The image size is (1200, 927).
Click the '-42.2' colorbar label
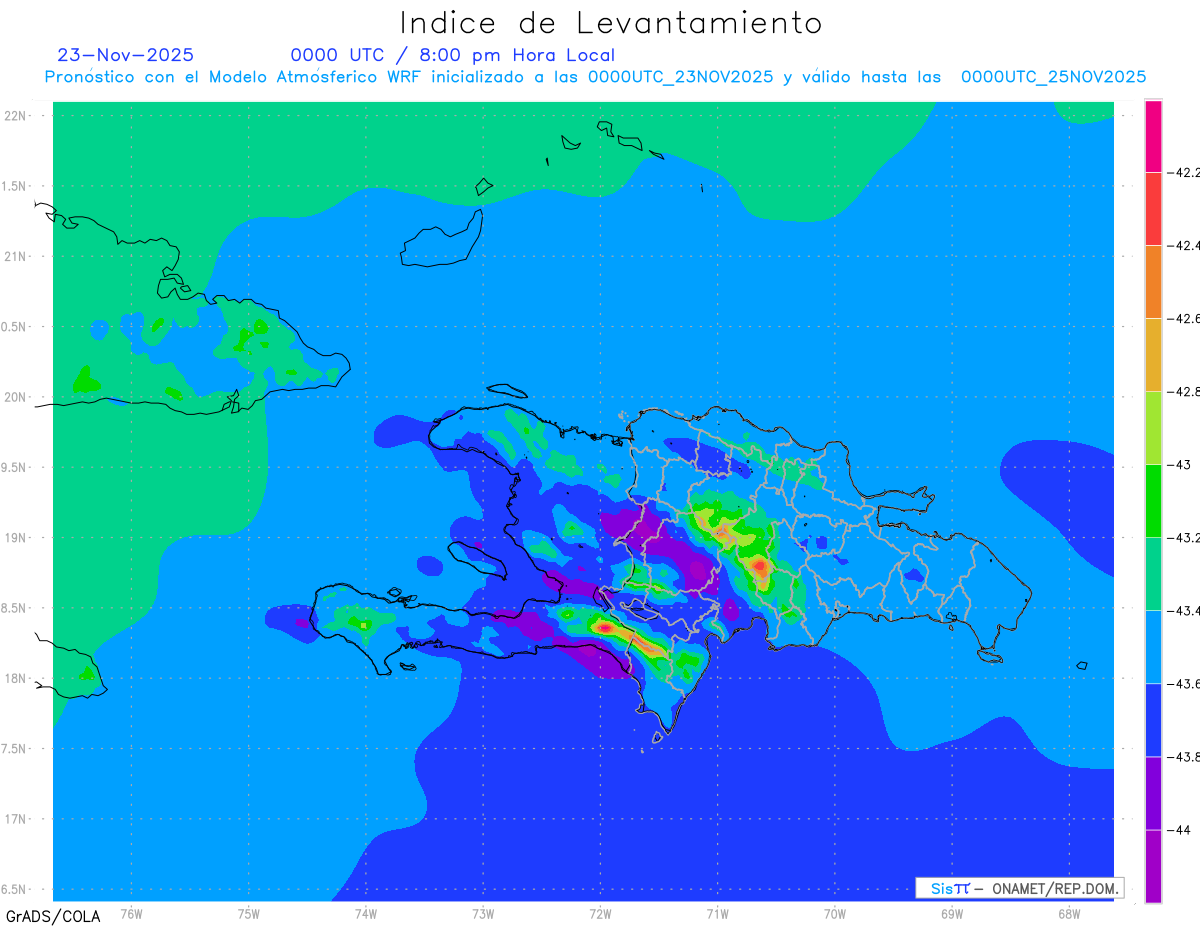click(1184, 172)
